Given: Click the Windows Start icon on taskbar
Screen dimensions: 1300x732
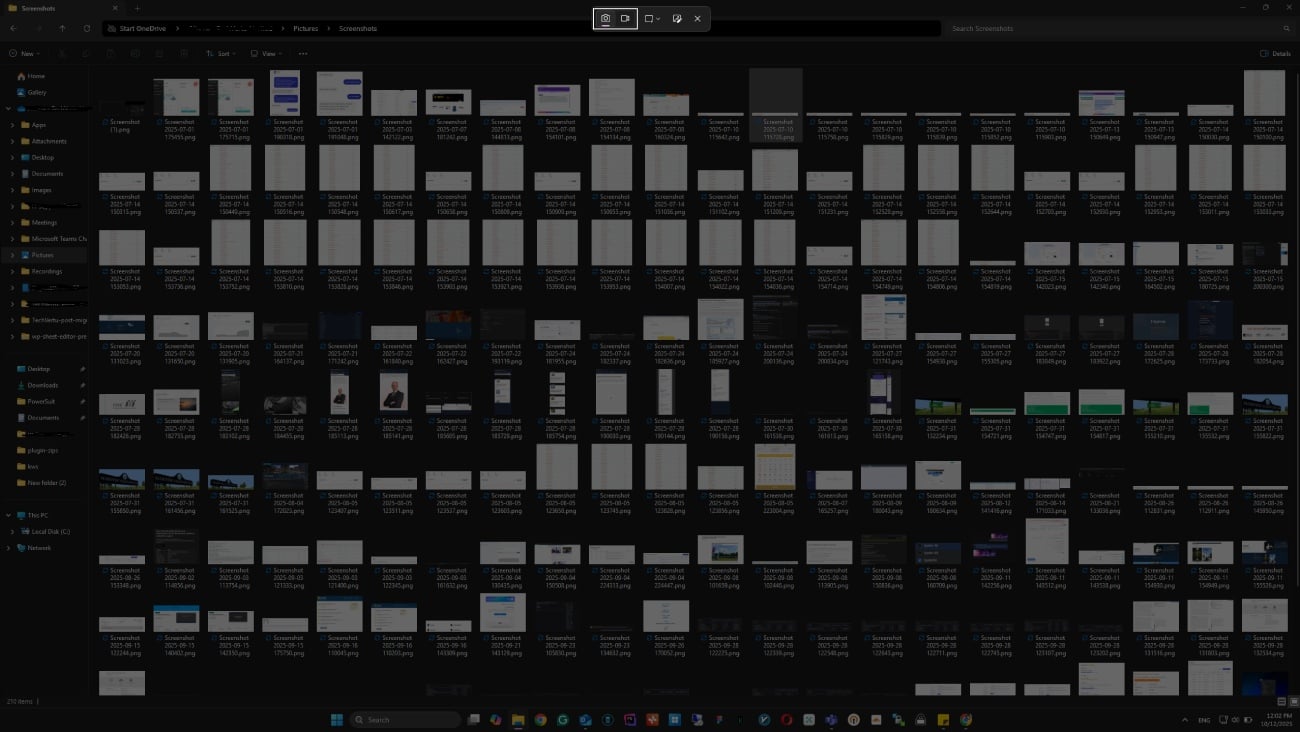Looking at the screenshot, I should pos(336,719).
